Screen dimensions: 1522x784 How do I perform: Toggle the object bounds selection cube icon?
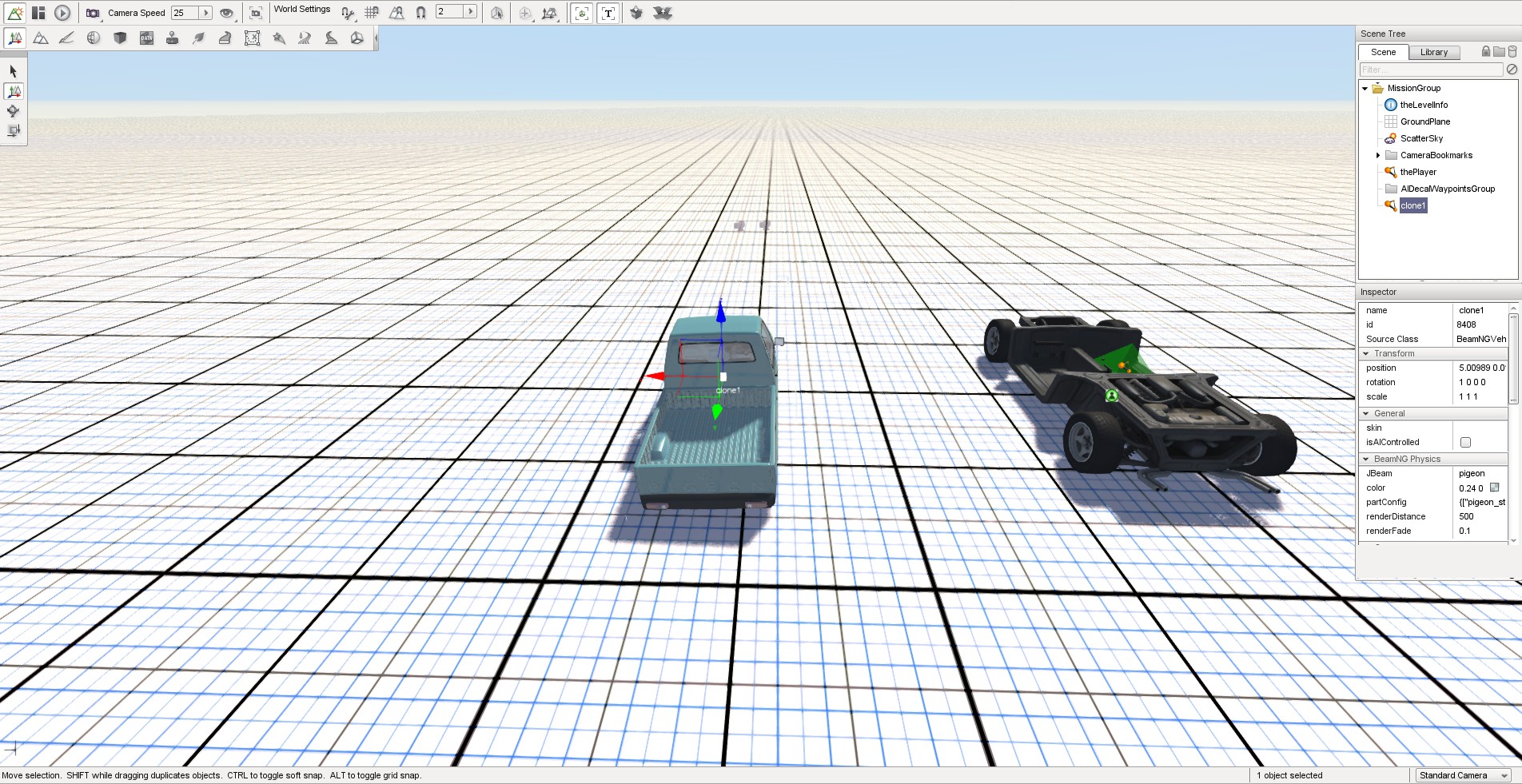pos(497,13)
